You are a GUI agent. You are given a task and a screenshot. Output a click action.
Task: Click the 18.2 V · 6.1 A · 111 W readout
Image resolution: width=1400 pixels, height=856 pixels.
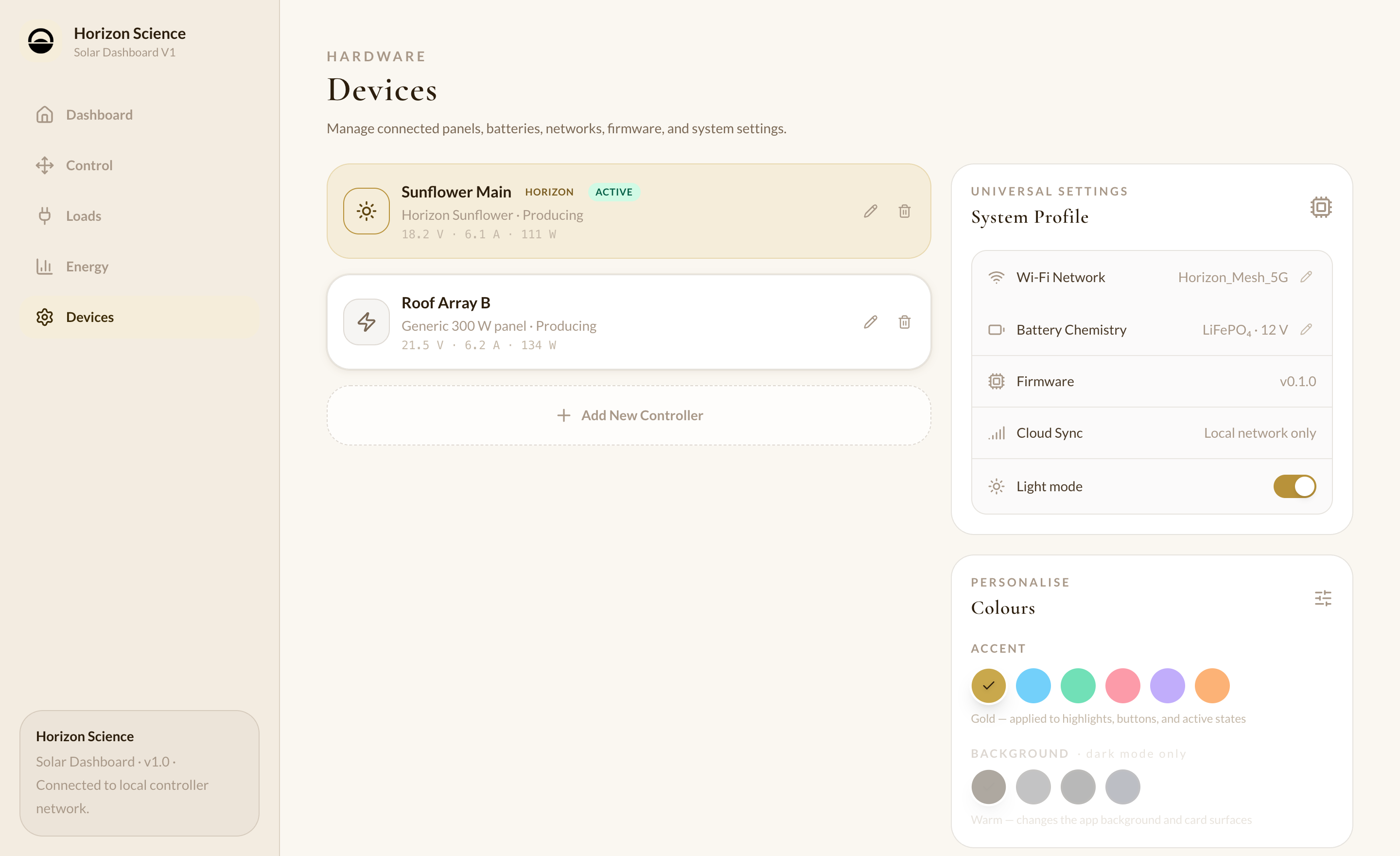point(479,234)
